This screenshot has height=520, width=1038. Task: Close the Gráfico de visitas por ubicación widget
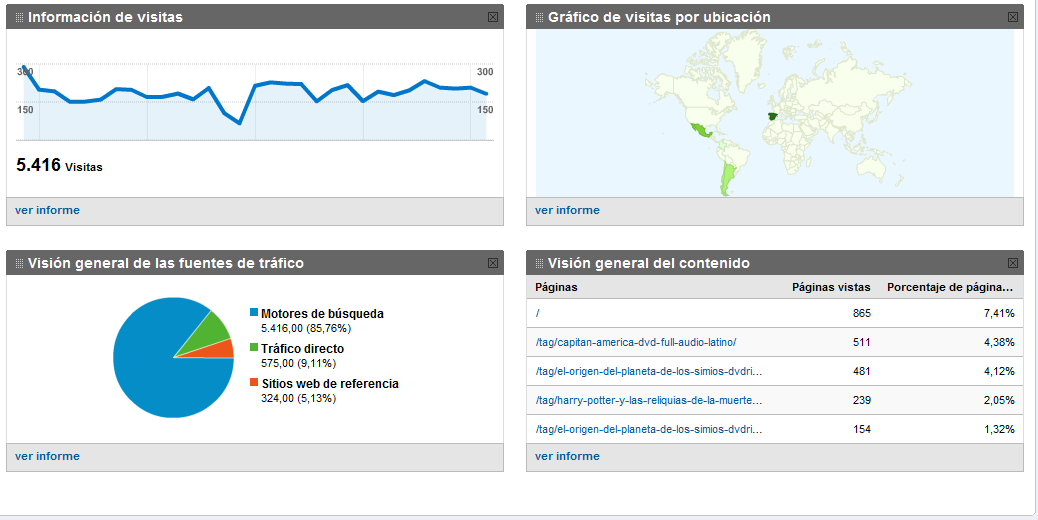pos(1013,17)
